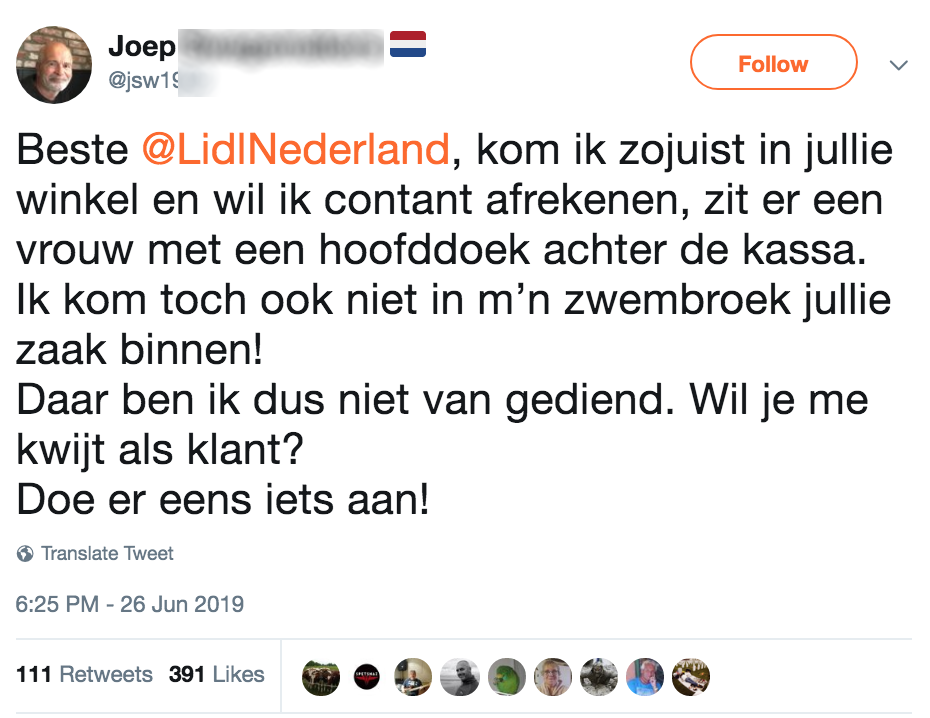Viewport: 930px width, 718px height.
Task: Click the cows avatar among likers
Action: point(321,676)
